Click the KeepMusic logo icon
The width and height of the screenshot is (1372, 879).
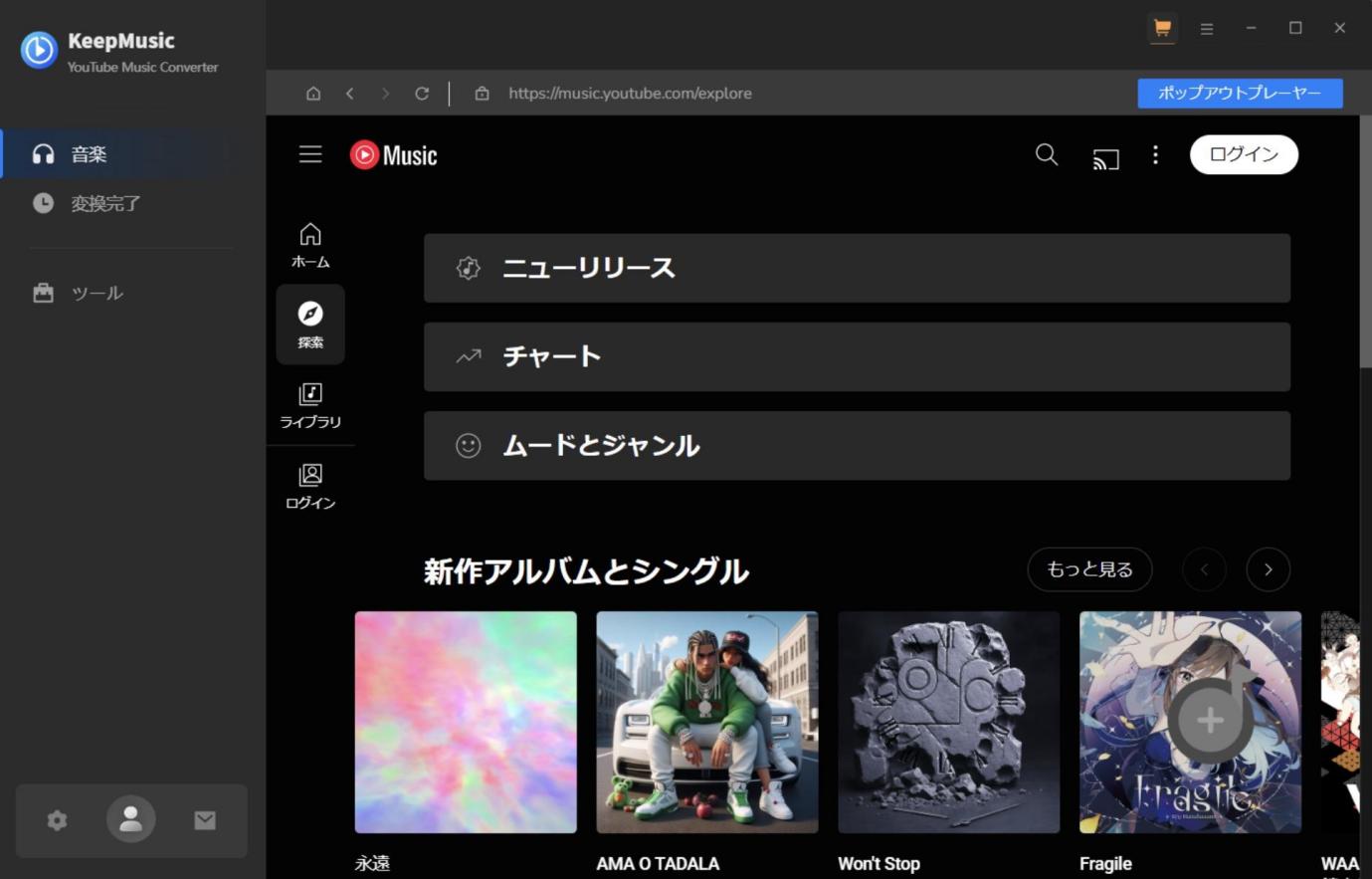(39, 50)
